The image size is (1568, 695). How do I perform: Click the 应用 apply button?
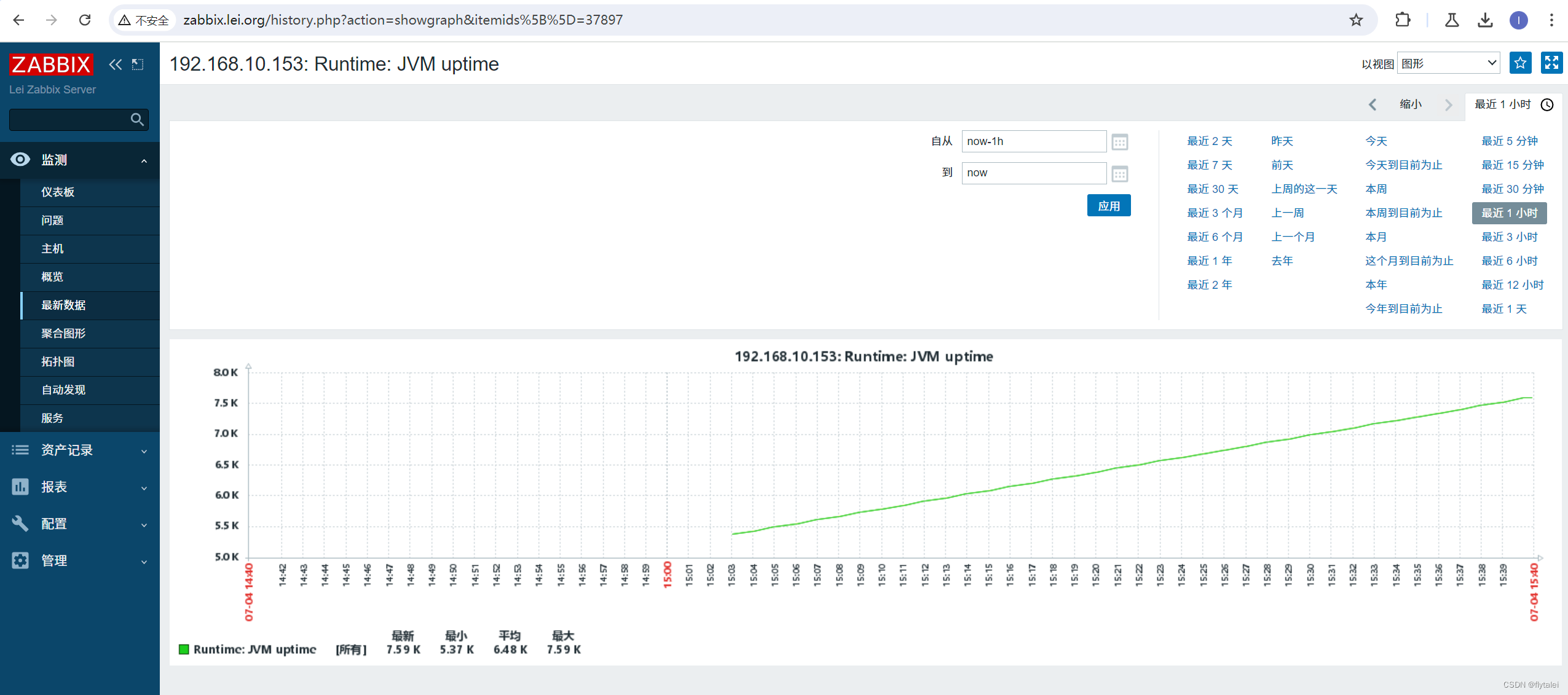click(x=1108, y=205)
